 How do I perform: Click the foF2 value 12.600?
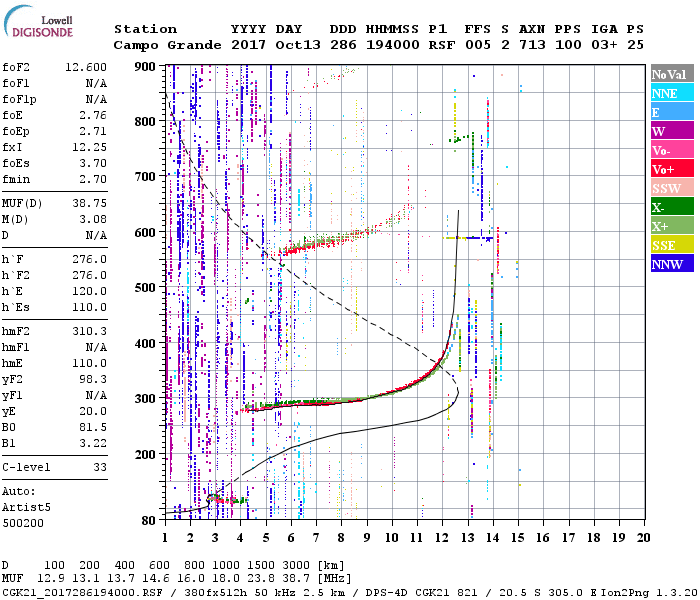point(86,67)
